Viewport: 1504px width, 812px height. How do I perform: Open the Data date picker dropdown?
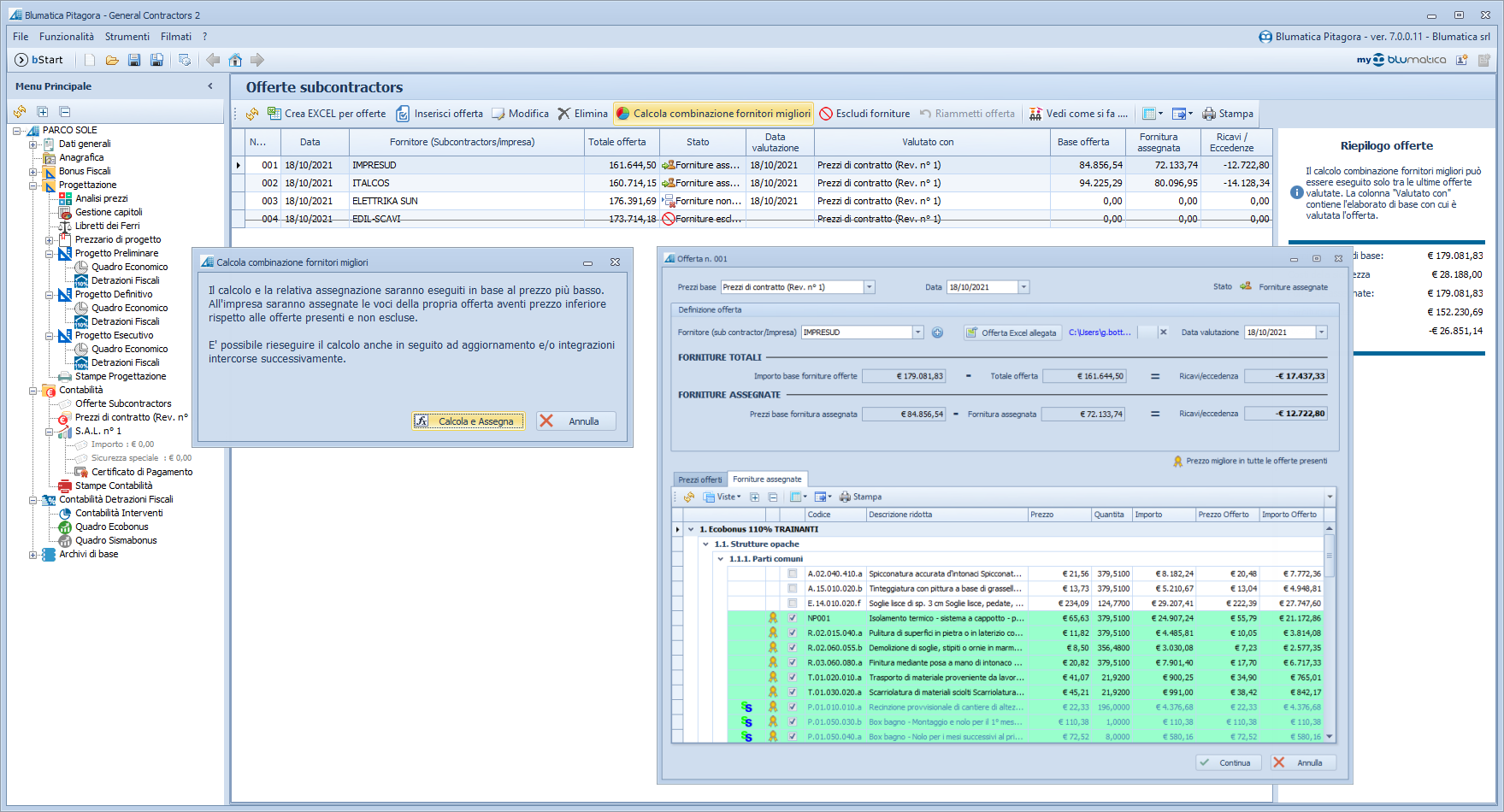pyautogui.click(x=1023, y=287)
